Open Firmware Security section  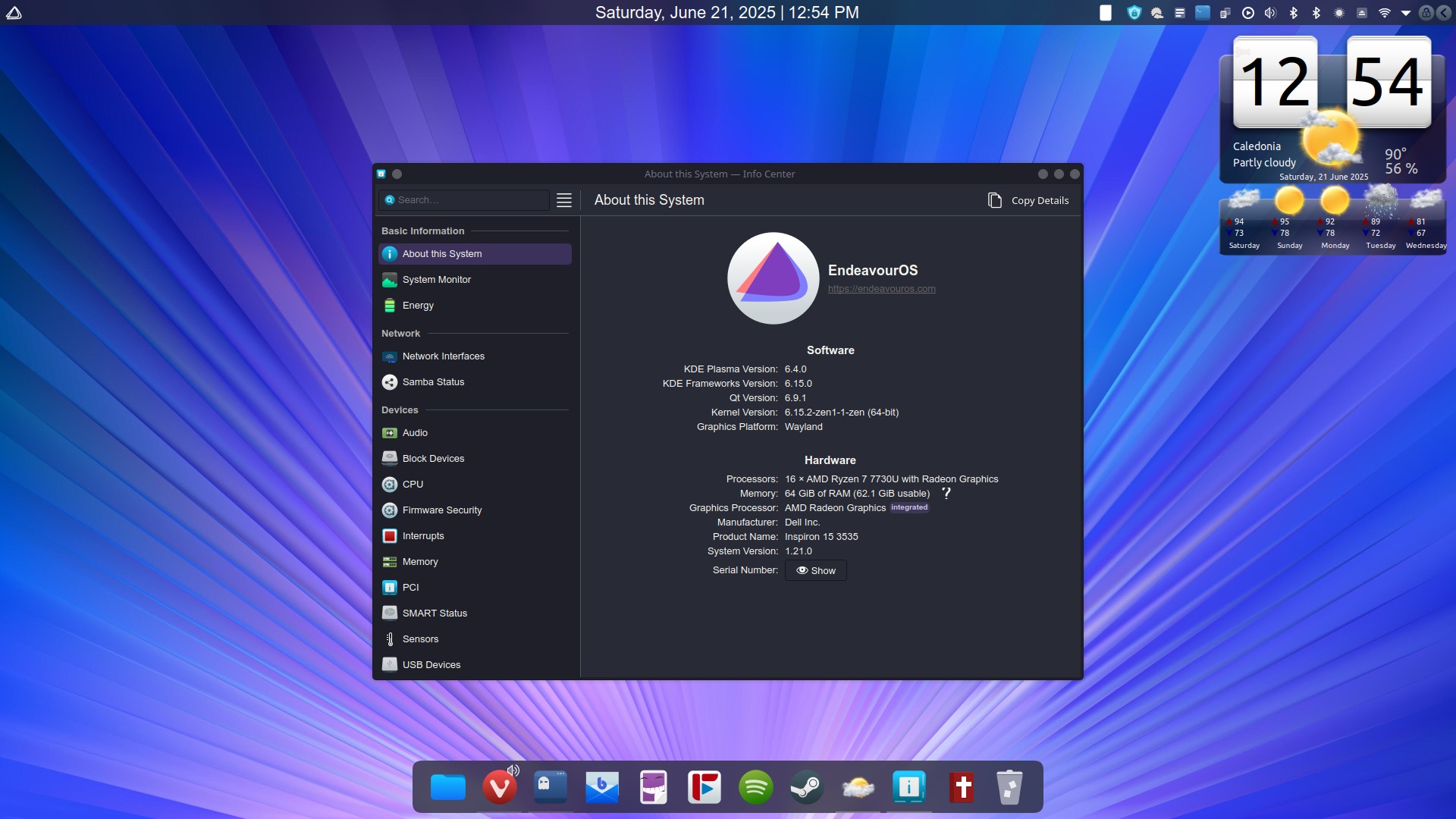pyautogui.click(x=441, y=510)
